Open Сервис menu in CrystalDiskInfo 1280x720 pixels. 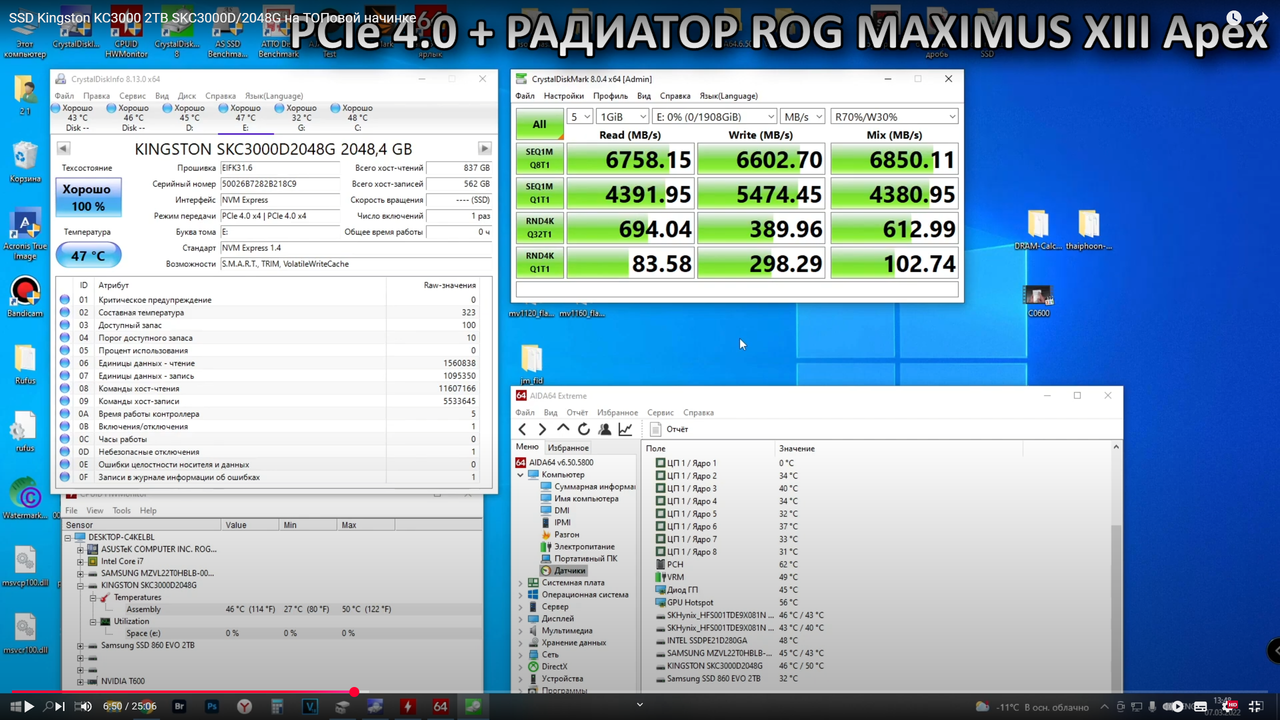132,96
